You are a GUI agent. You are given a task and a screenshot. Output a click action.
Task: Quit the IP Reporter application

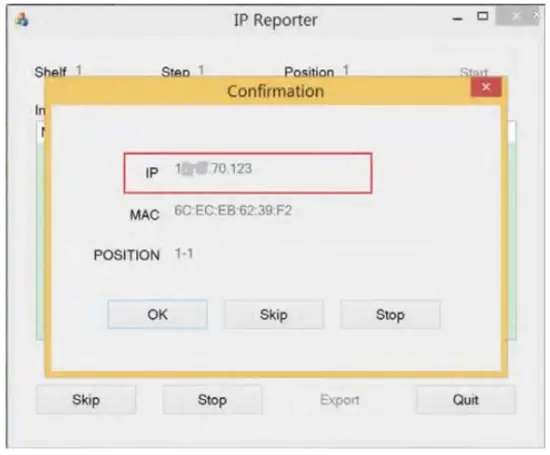click(x=465, y=400)
